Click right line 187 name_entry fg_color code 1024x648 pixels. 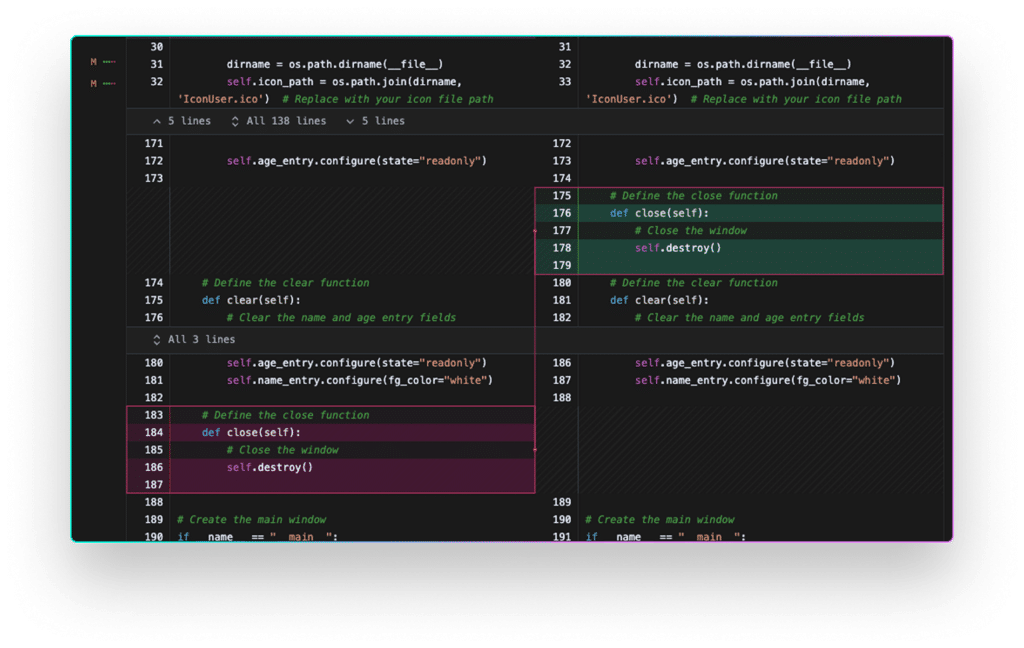point(767,380)
